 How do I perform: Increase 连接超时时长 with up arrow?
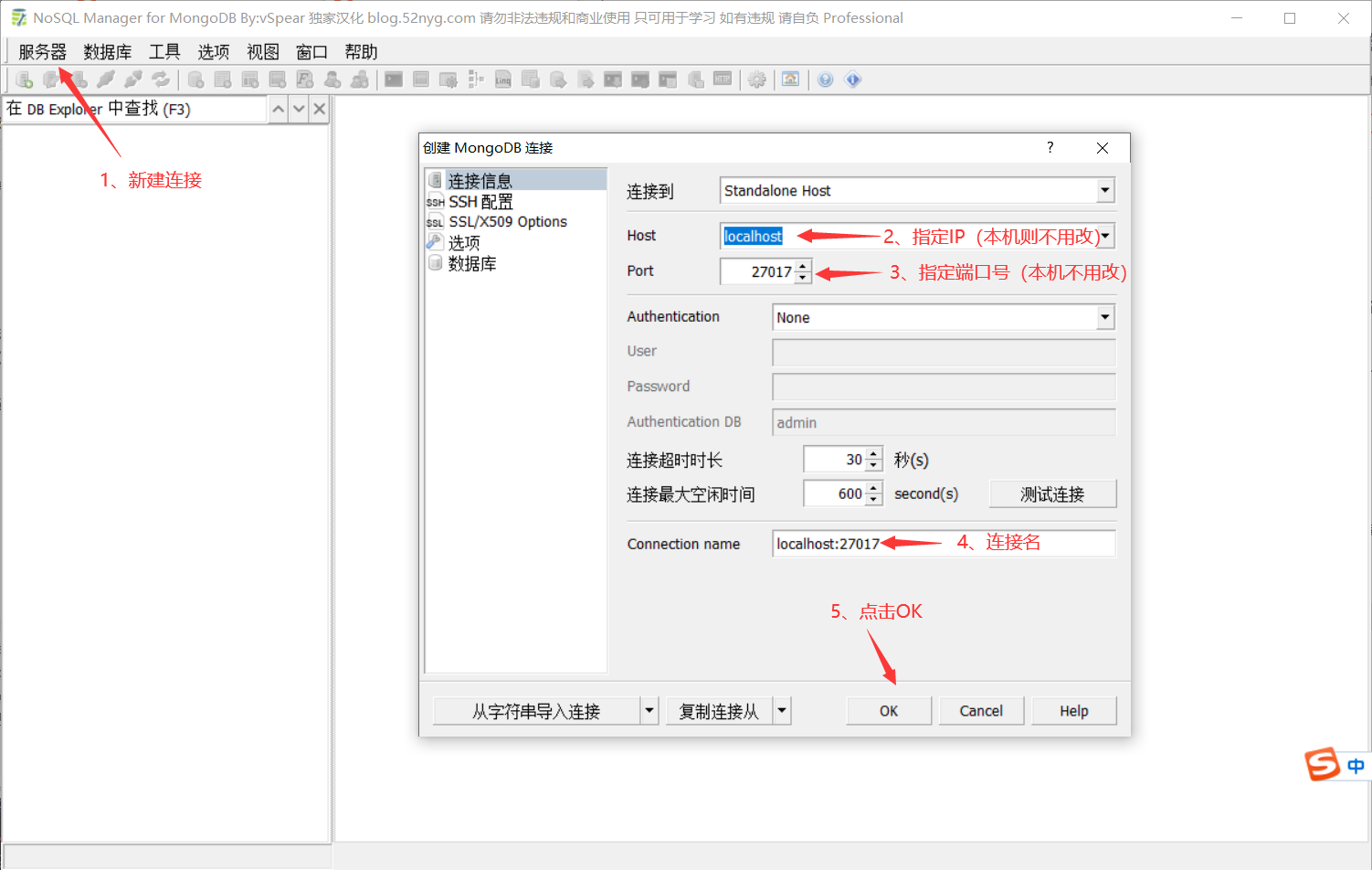tap(874, 453)
